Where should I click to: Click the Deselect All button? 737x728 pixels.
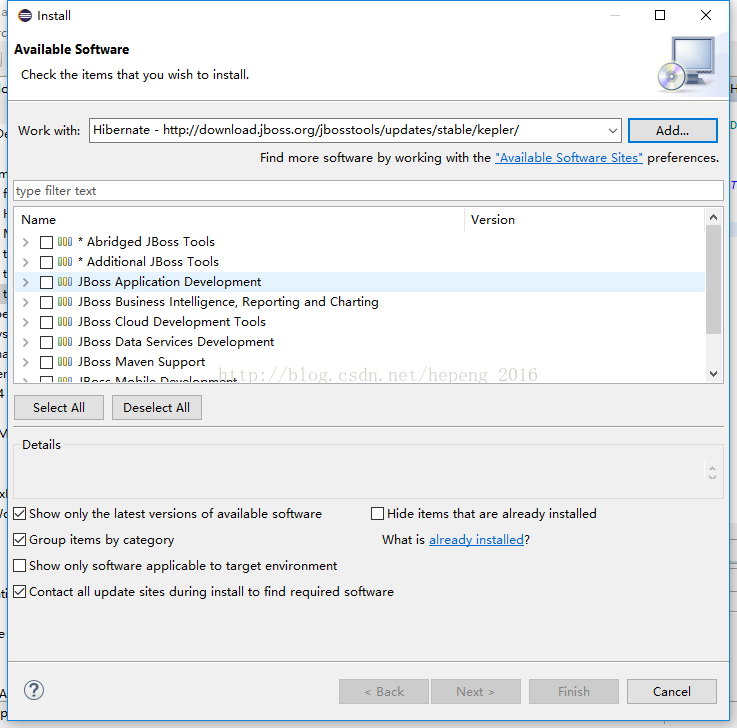point(157,407)
